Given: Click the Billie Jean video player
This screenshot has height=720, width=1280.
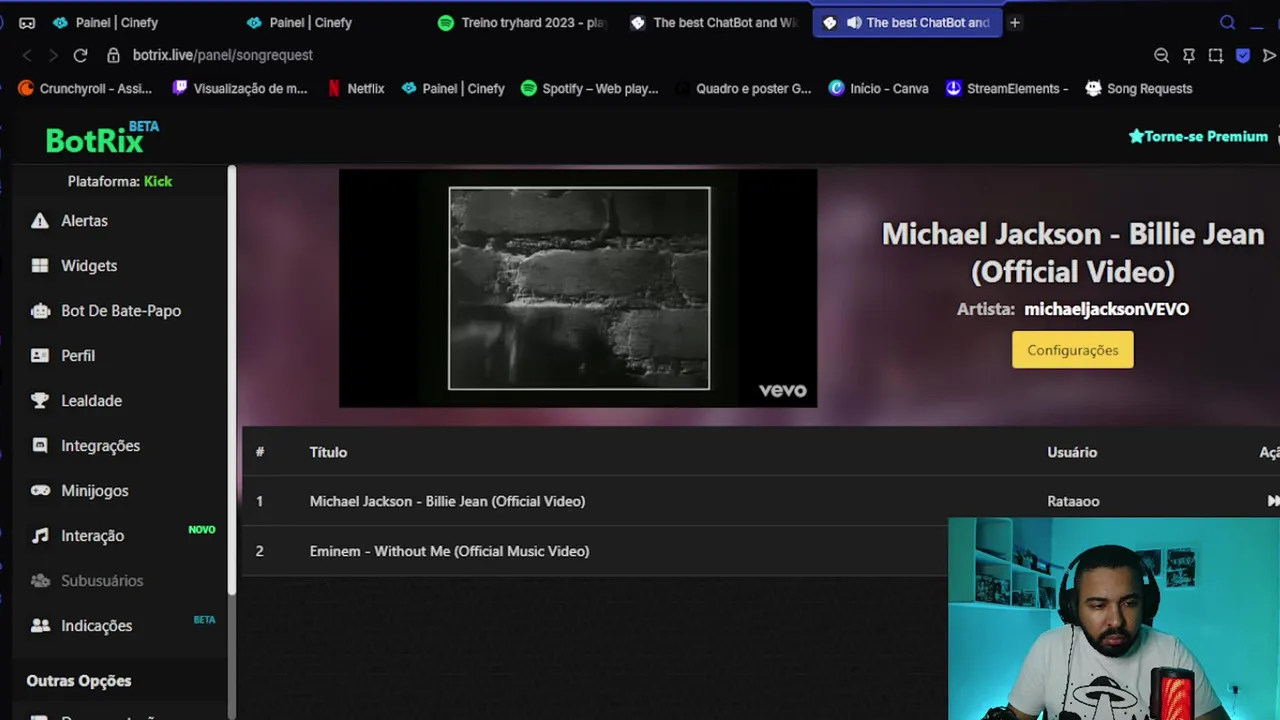Looking at the screenshot, I should tap(578, 288).
